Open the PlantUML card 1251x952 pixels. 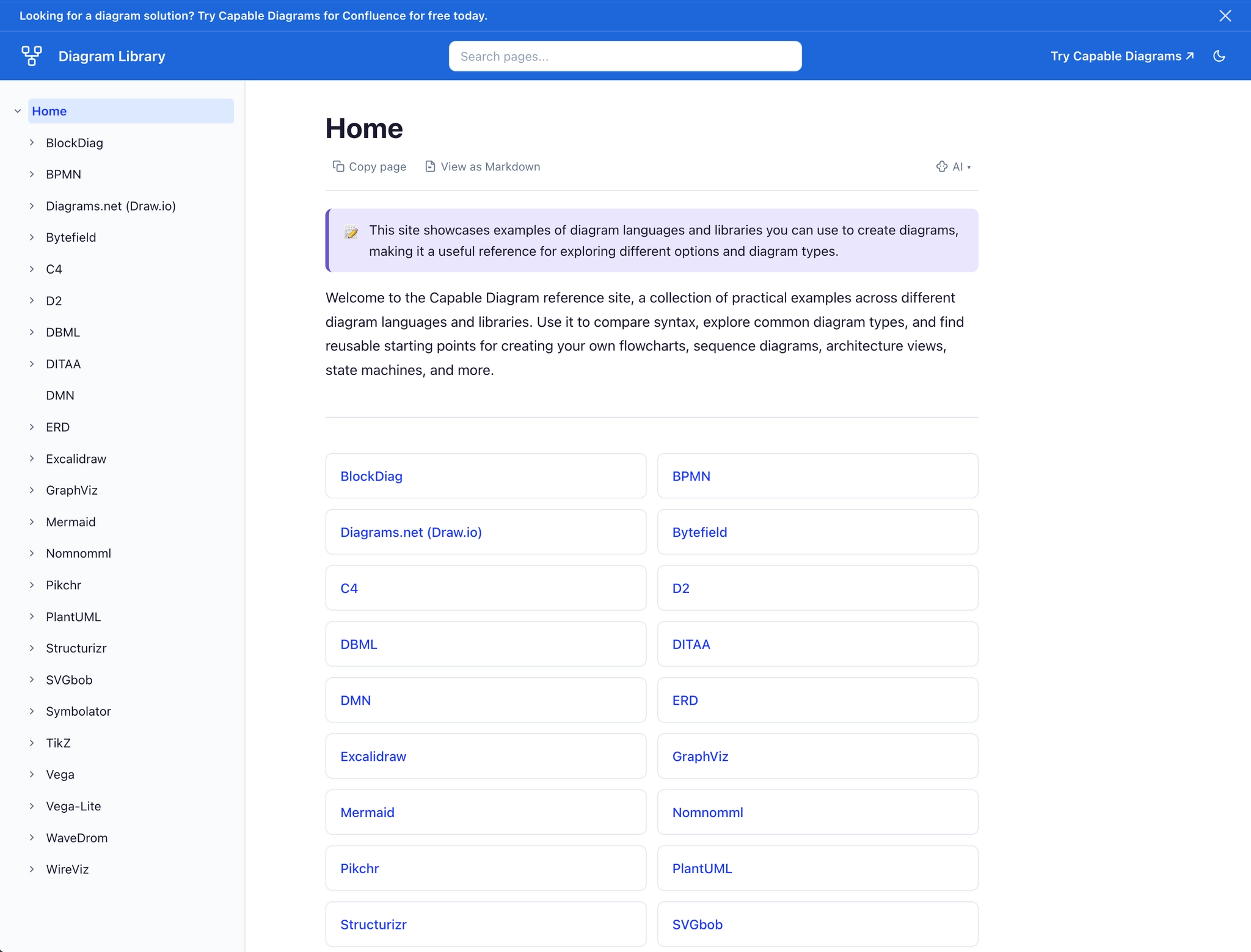pyautogui.click(x=817, y=868)
